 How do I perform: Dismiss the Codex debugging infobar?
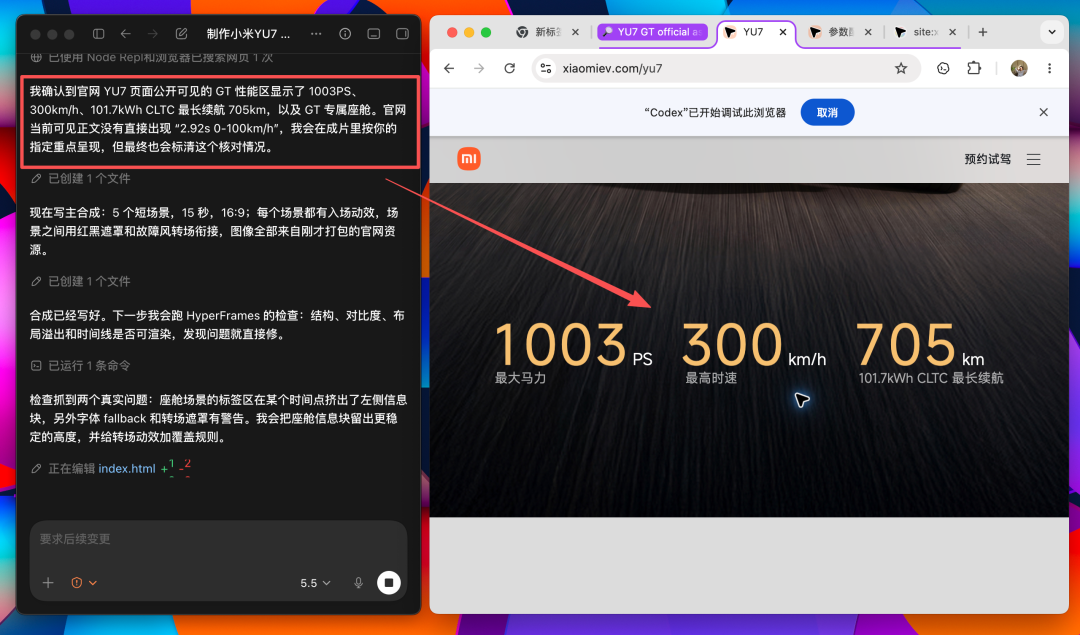click(x=1043, y=112)
